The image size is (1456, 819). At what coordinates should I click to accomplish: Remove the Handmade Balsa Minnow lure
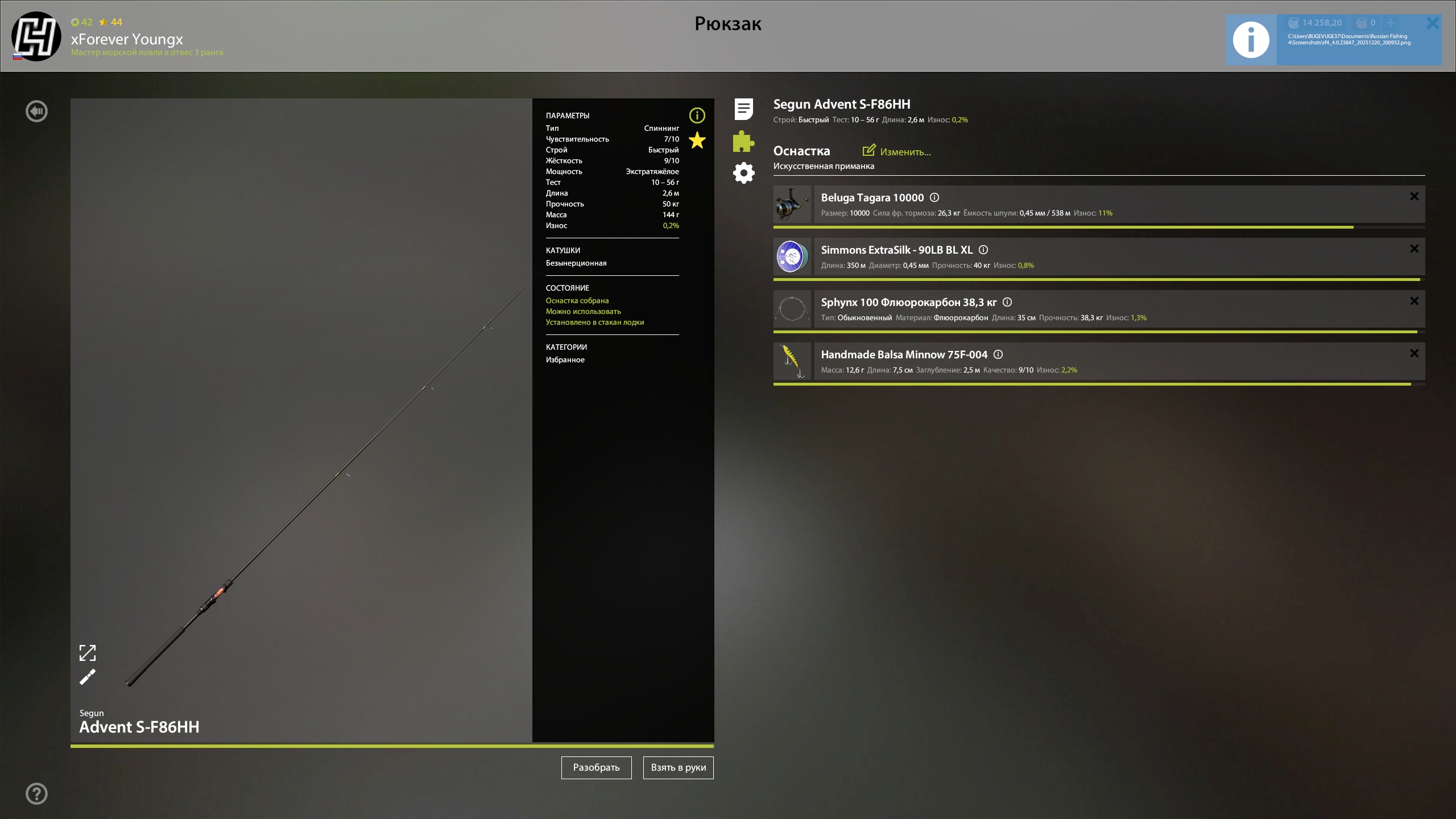point(1414,353)
